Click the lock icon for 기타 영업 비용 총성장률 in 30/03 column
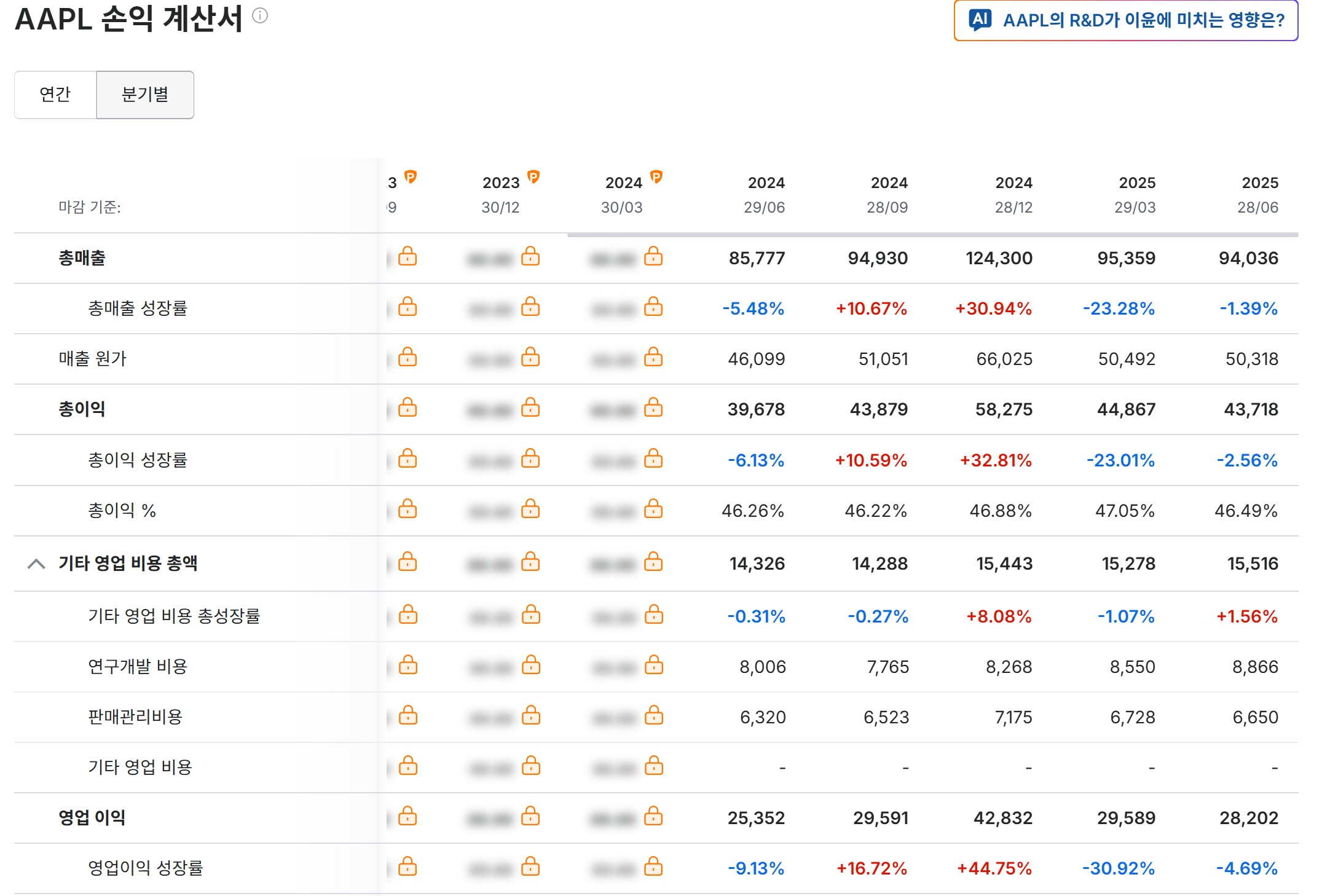1330x896 pixels. click(x=654, y=614)
